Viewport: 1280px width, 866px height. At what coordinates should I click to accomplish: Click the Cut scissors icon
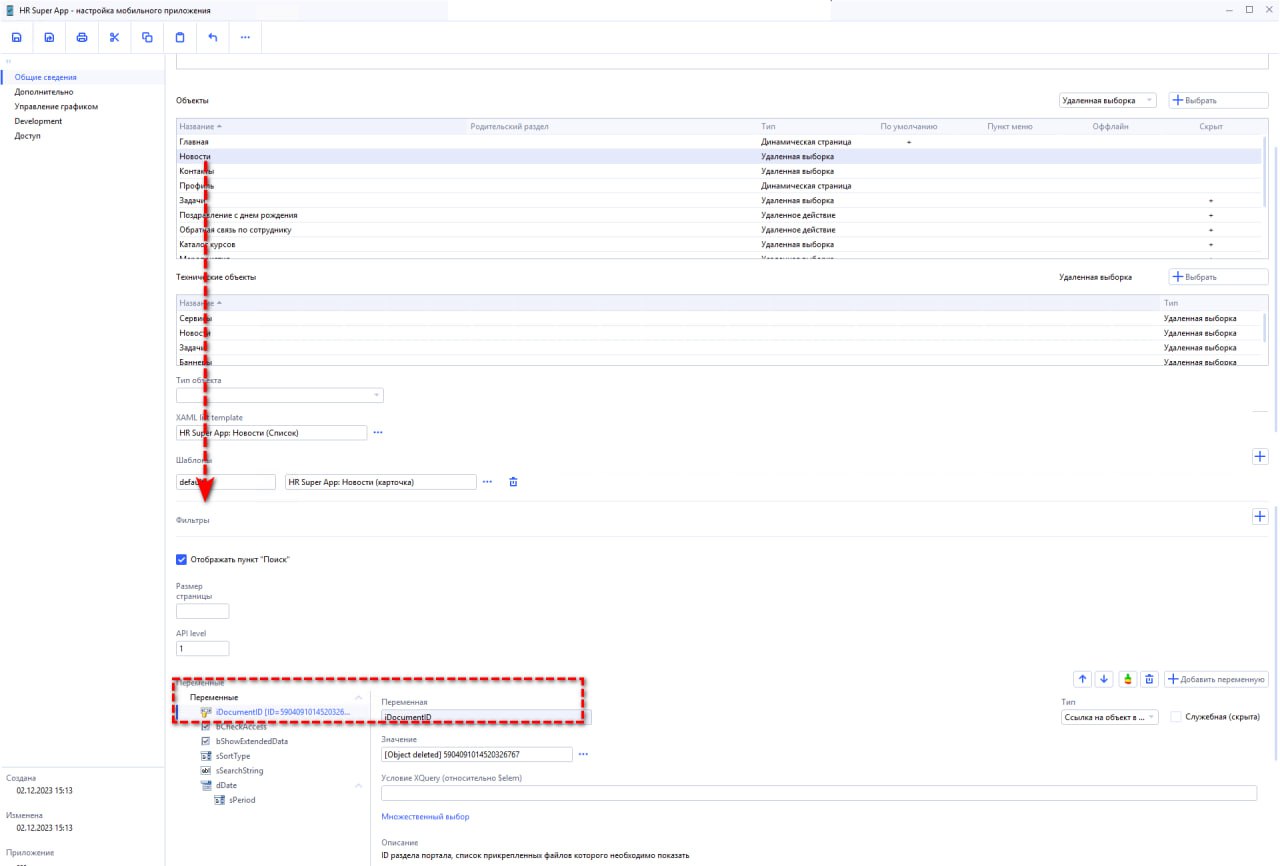tap(114, 38)
